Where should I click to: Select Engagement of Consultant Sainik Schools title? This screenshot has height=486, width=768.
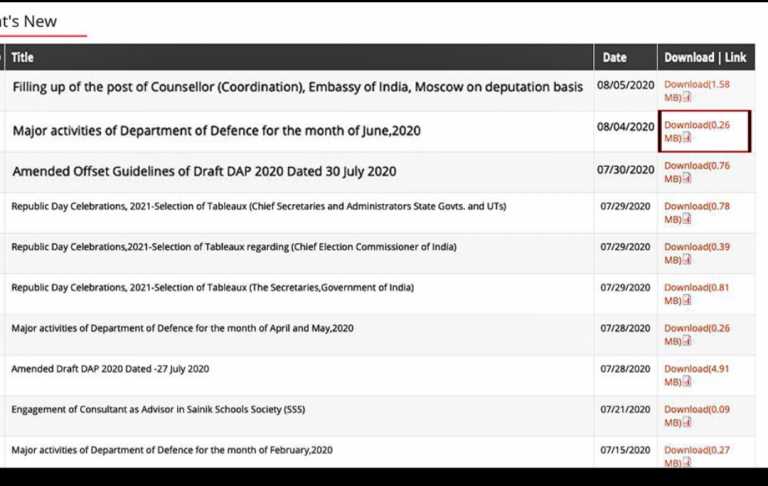pyautogui.click(x=158, y=410)
